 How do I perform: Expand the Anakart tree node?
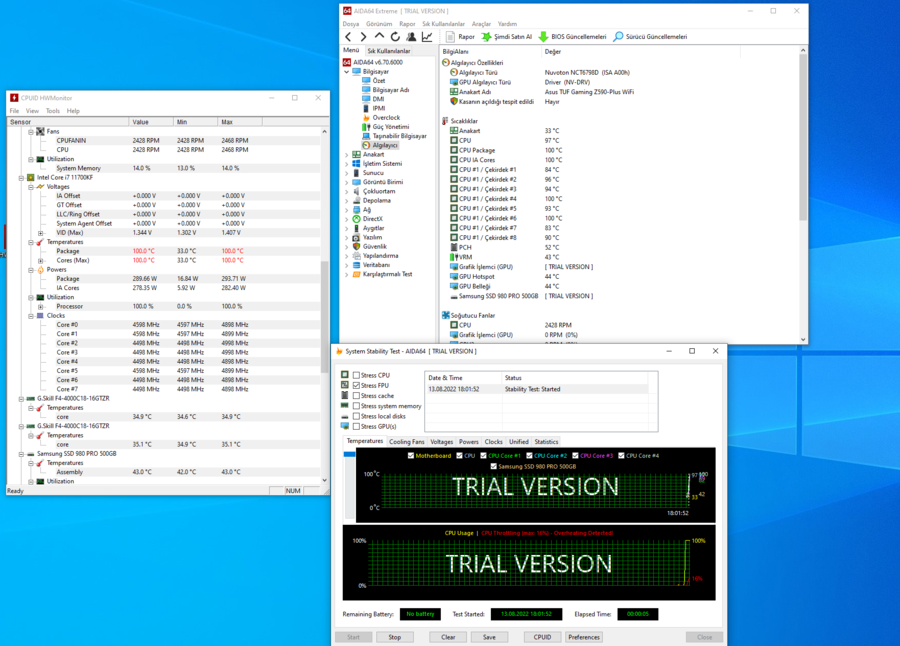[x=347, y=154]
